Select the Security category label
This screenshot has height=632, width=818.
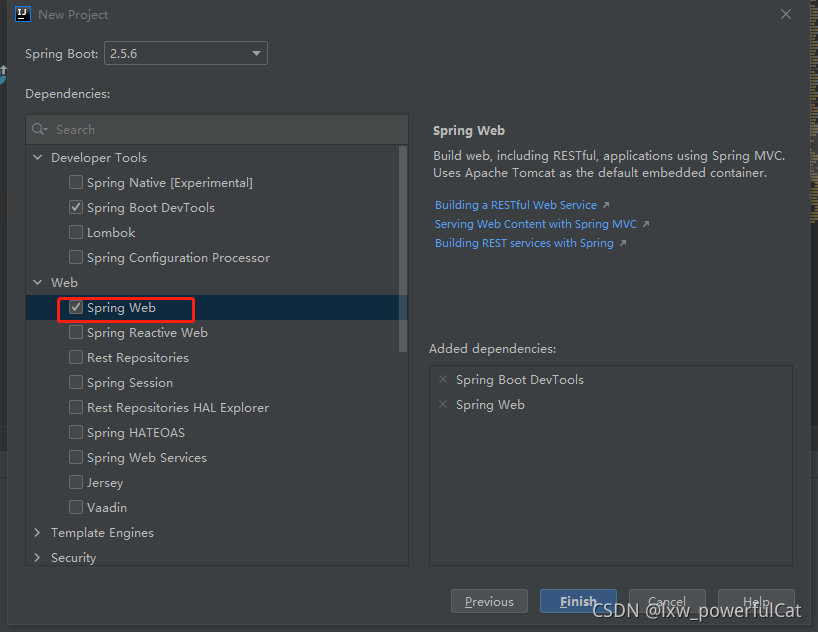pyautogui.click(x=74, y=558)
